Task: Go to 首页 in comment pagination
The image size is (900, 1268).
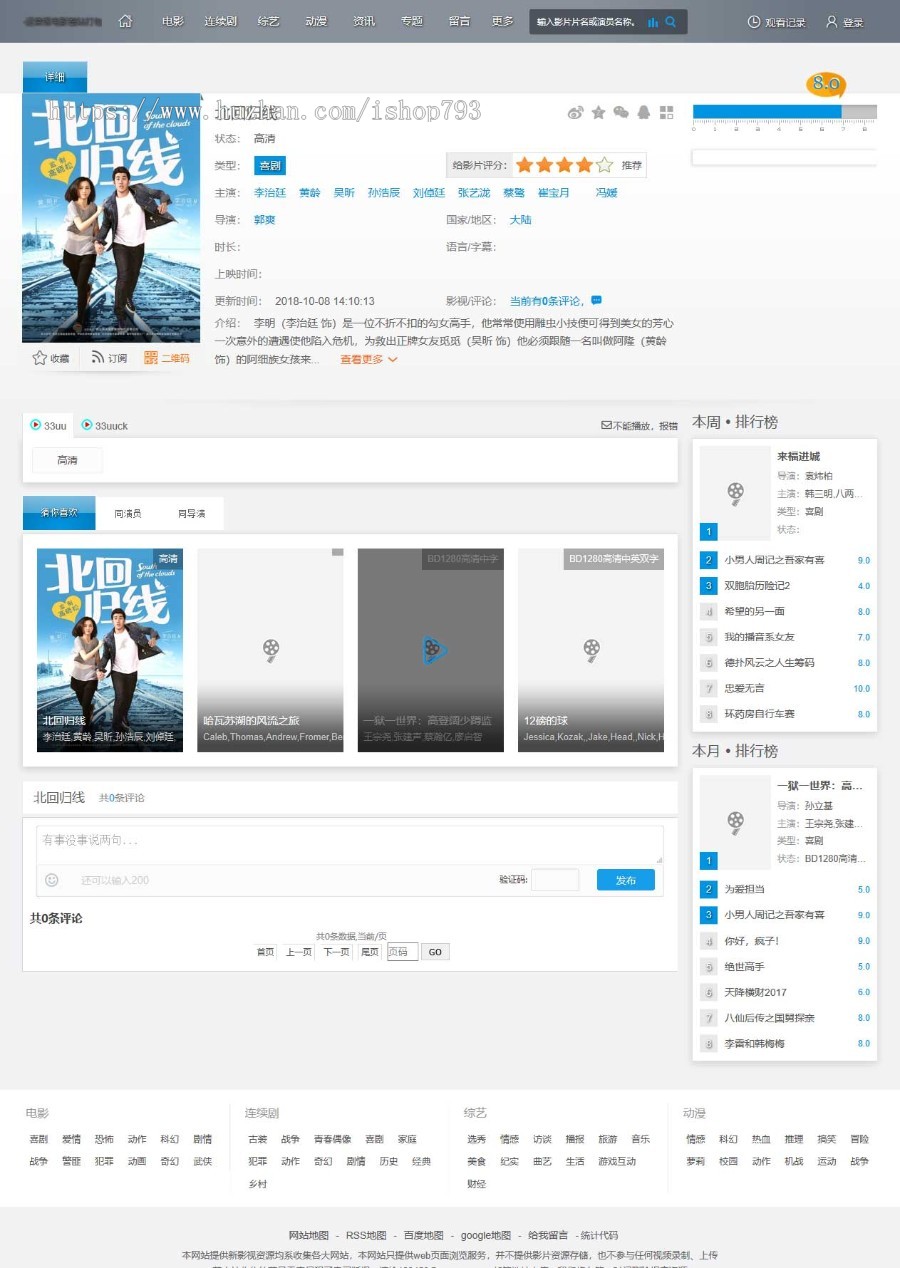Action: click(x=265, y=952)
